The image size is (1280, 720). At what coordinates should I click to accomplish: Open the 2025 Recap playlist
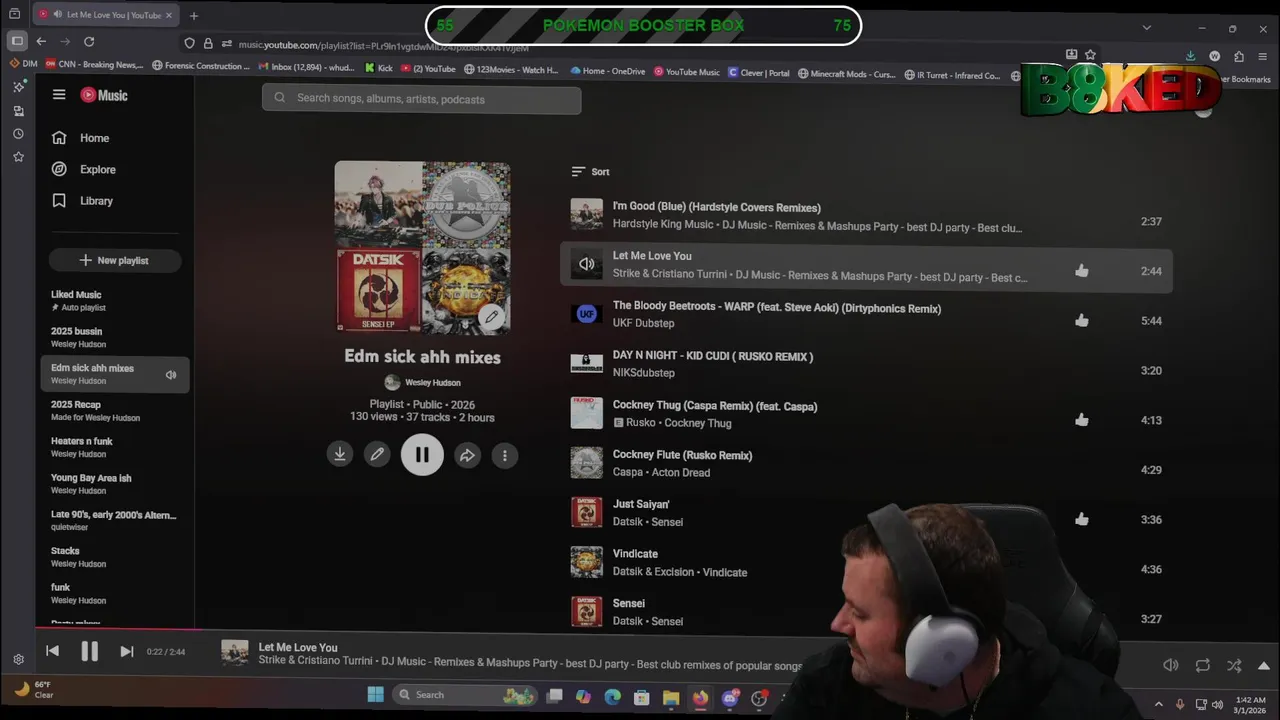coord(114,411)
